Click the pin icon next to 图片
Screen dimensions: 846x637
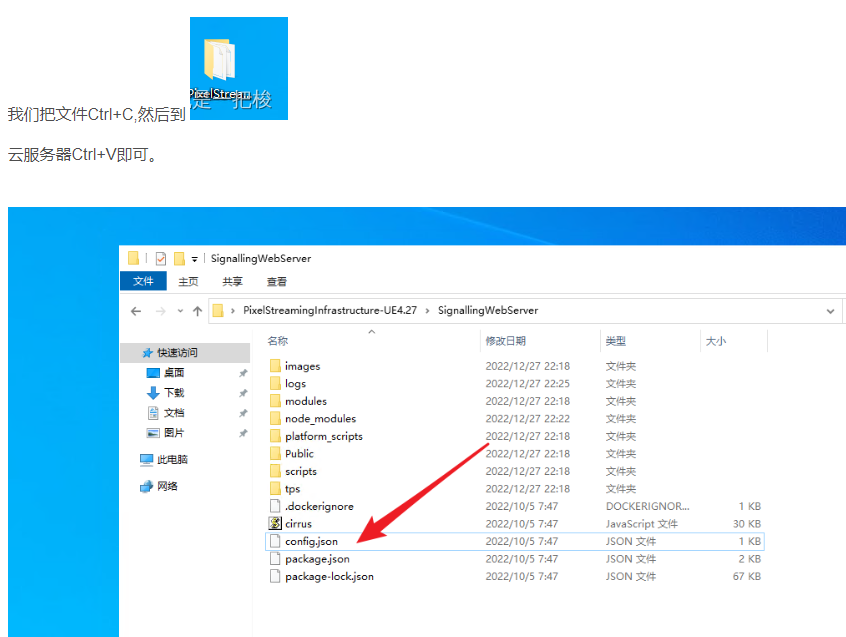coord(243,433)
